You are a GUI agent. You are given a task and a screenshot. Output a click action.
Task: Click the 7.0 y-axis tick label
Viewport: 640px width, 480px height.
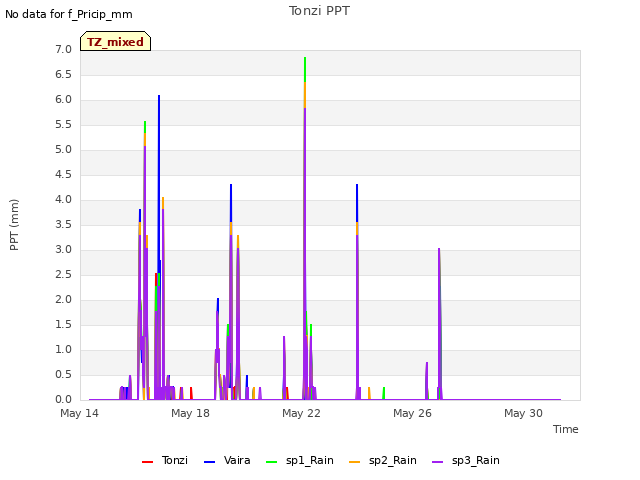tap(63, 49)
